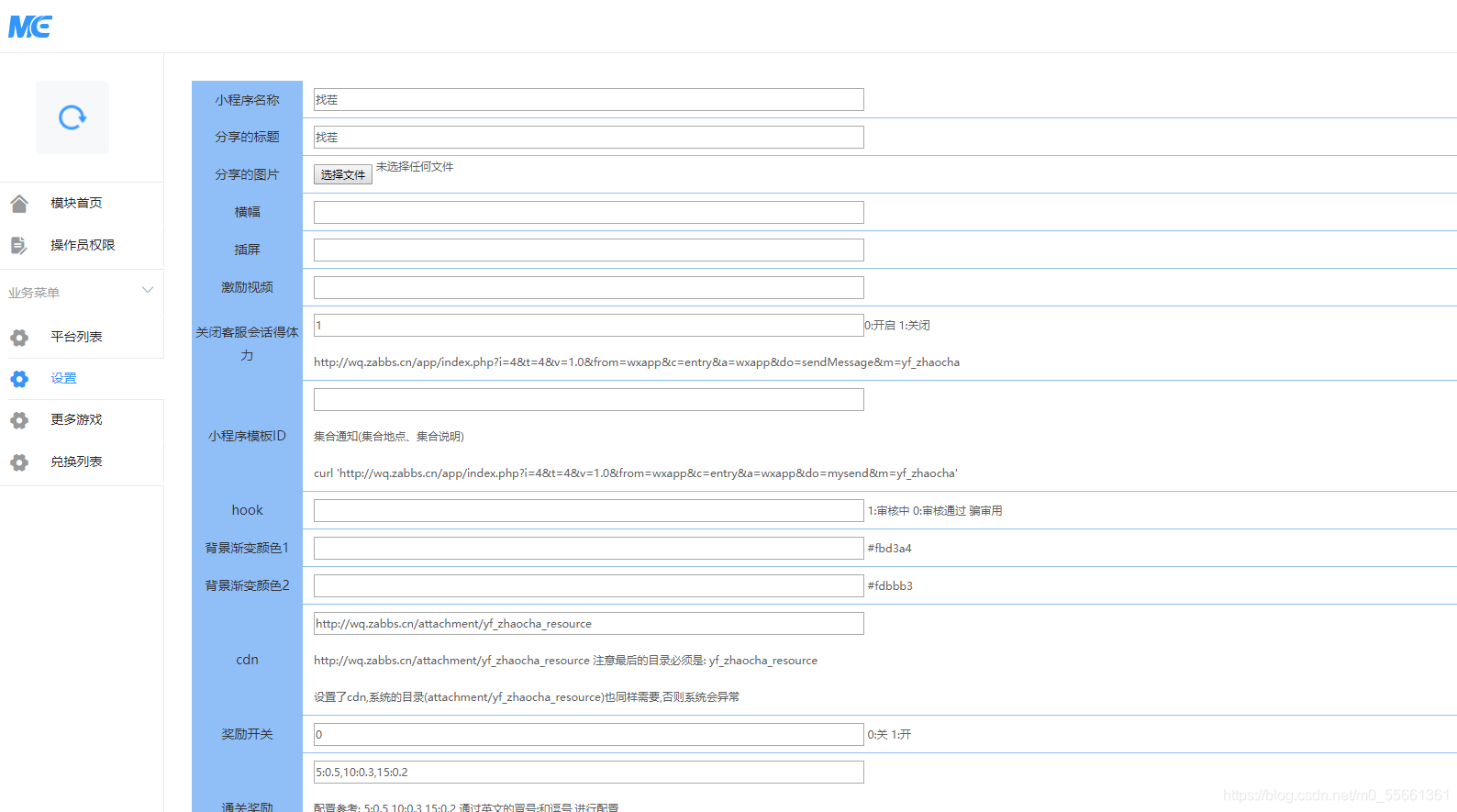Image resolution: width=1457 pixels, height=812 pixels.
Task: Focus the 插屏 input field
Action: pyautogui.click(x=589, y=250)
